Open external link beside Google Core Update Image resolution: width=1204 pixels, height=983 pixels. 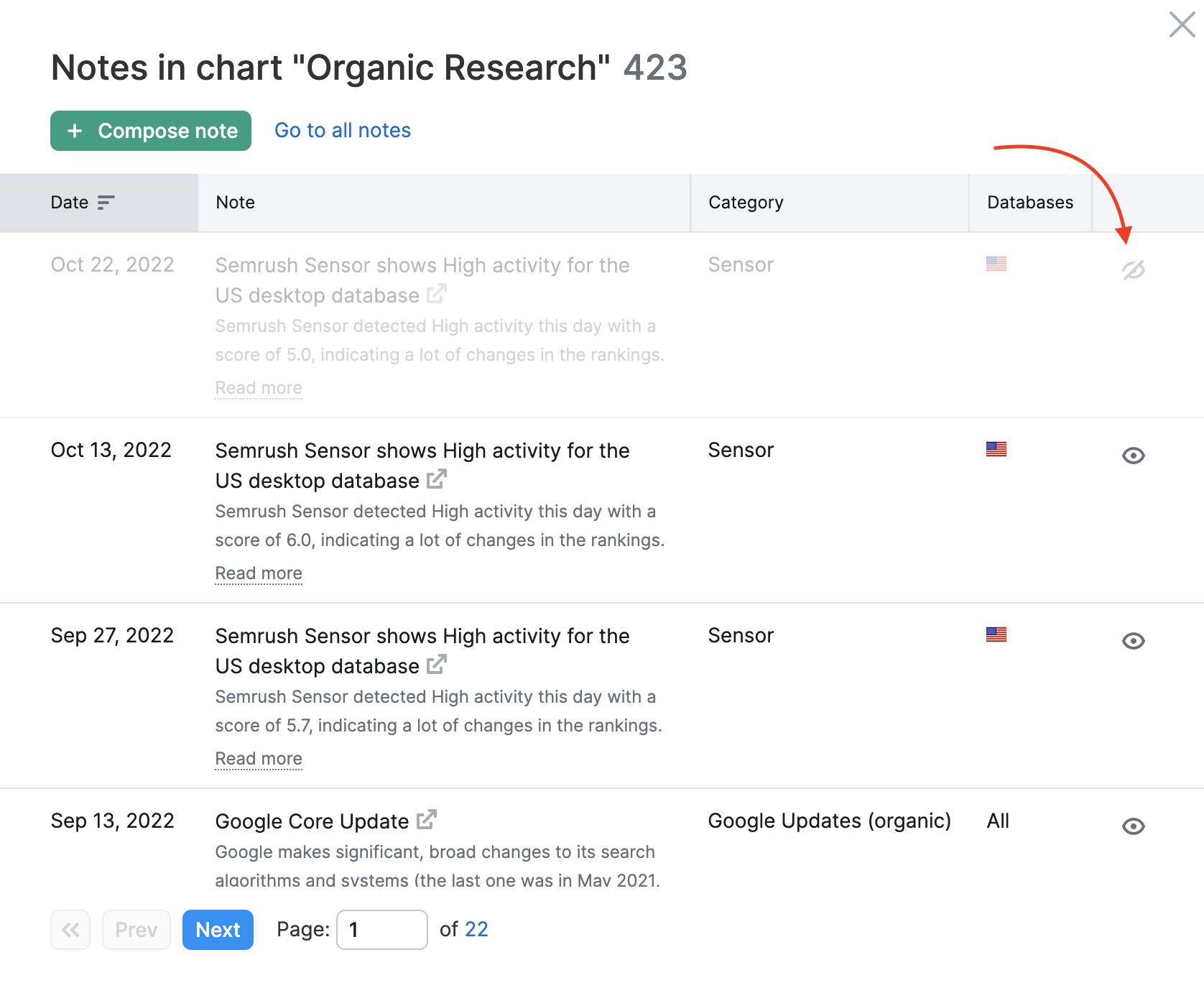click(x=427, y=820)
